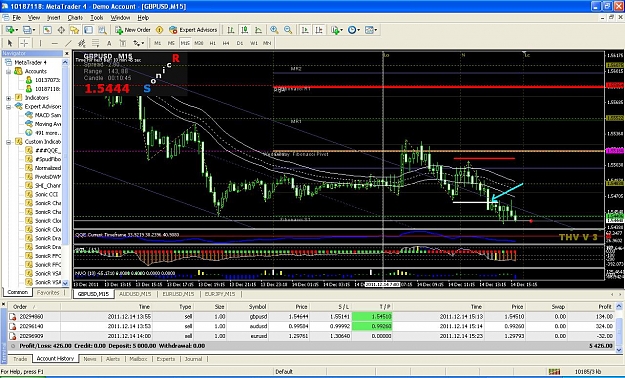Draw a vertical line tool
Viewport: 625px width, 378px height.
point(40,43)
